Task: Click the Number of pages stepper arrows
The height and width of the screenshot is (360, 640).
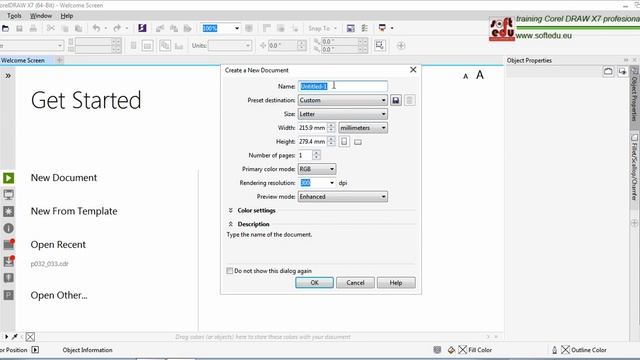Action: 316,155
